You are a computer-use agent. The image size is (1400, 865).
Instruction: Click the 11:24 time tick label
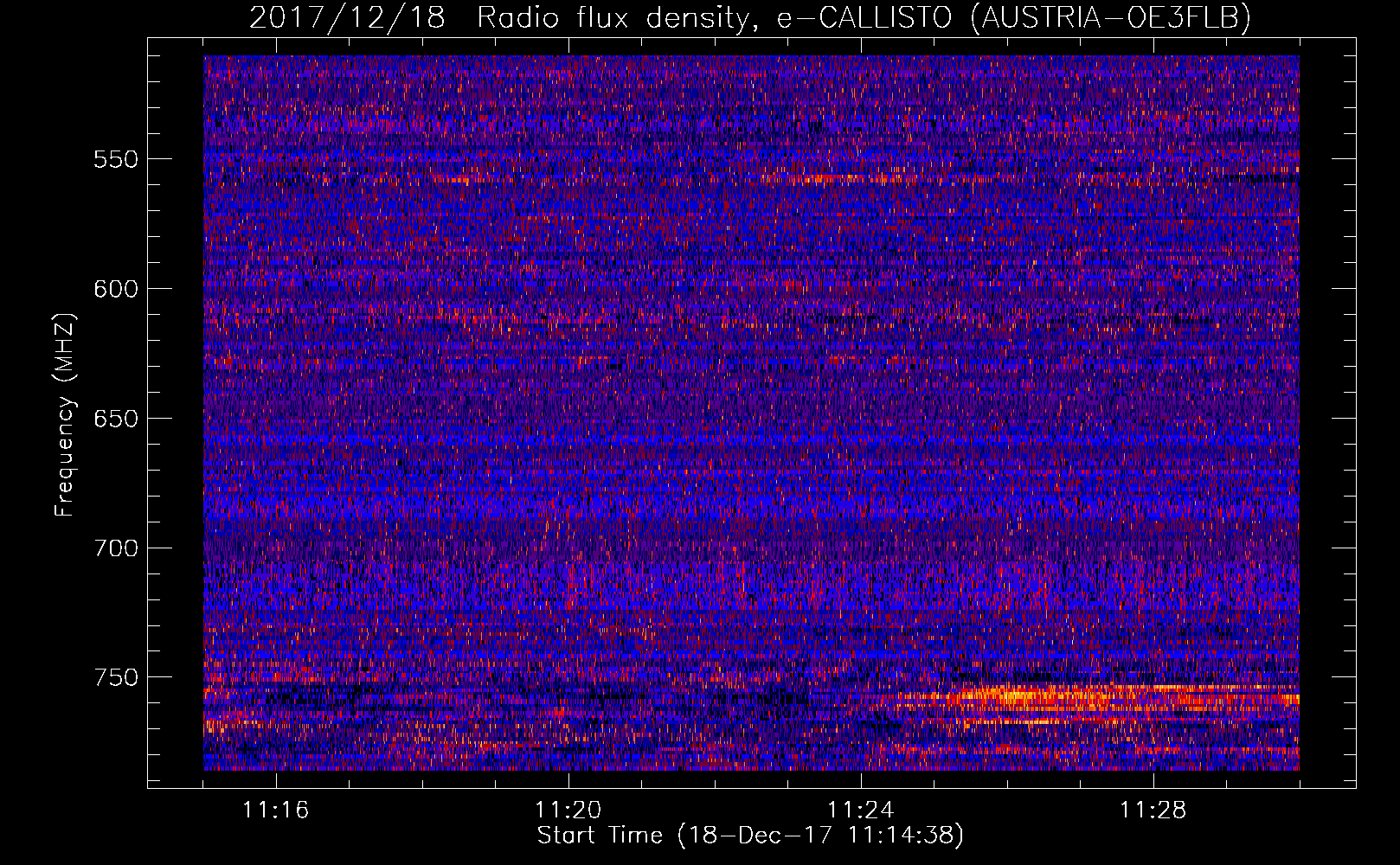click(x=861, y=810)
